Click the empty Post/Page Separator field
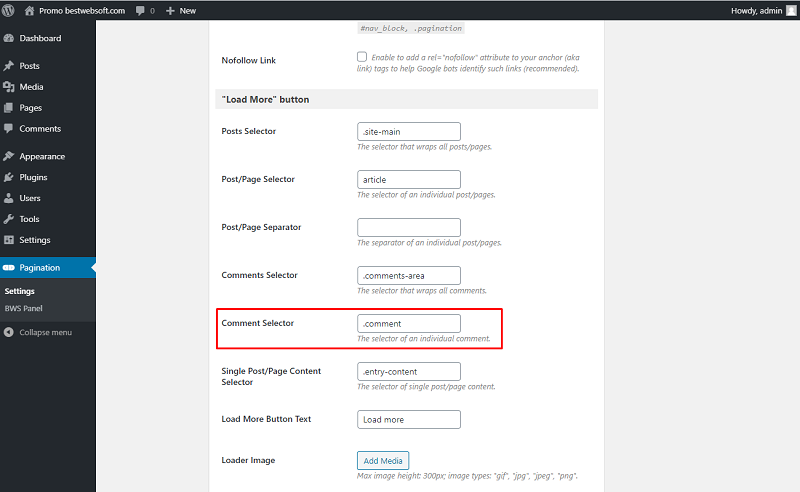The width and height of the screenshot is (800, 492). click(409, 228)
